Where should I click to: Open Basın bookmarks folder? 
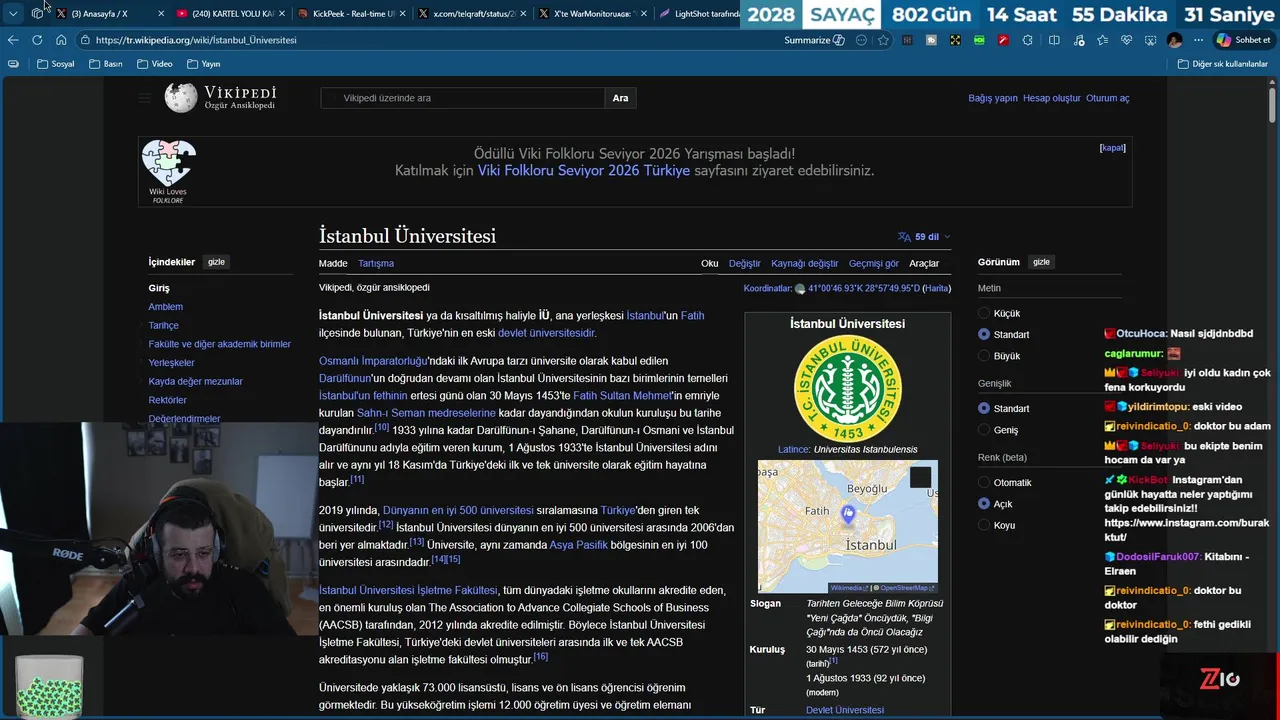pyautogui.click(x=105, y=64)
